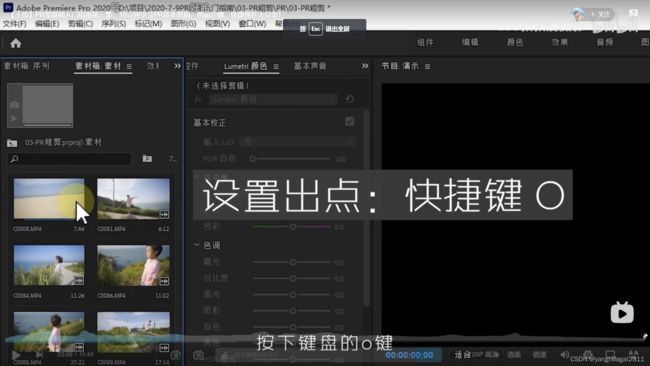Screen dimensions: 650x366
Task: Open the 输入 LUT dropdown
Action: (298, 142)
